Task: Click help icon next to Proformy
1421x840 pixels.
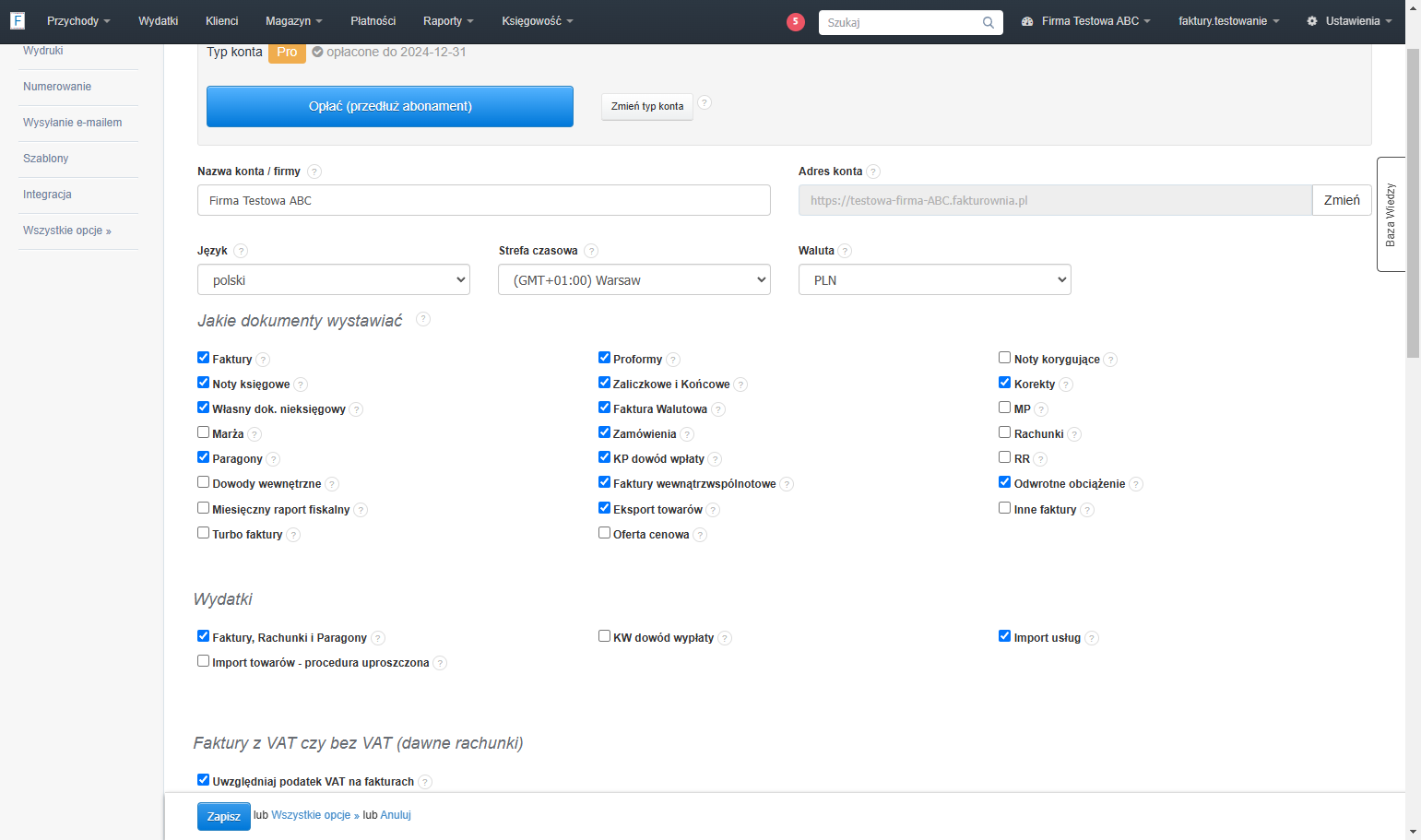Action: click(673, 360)
